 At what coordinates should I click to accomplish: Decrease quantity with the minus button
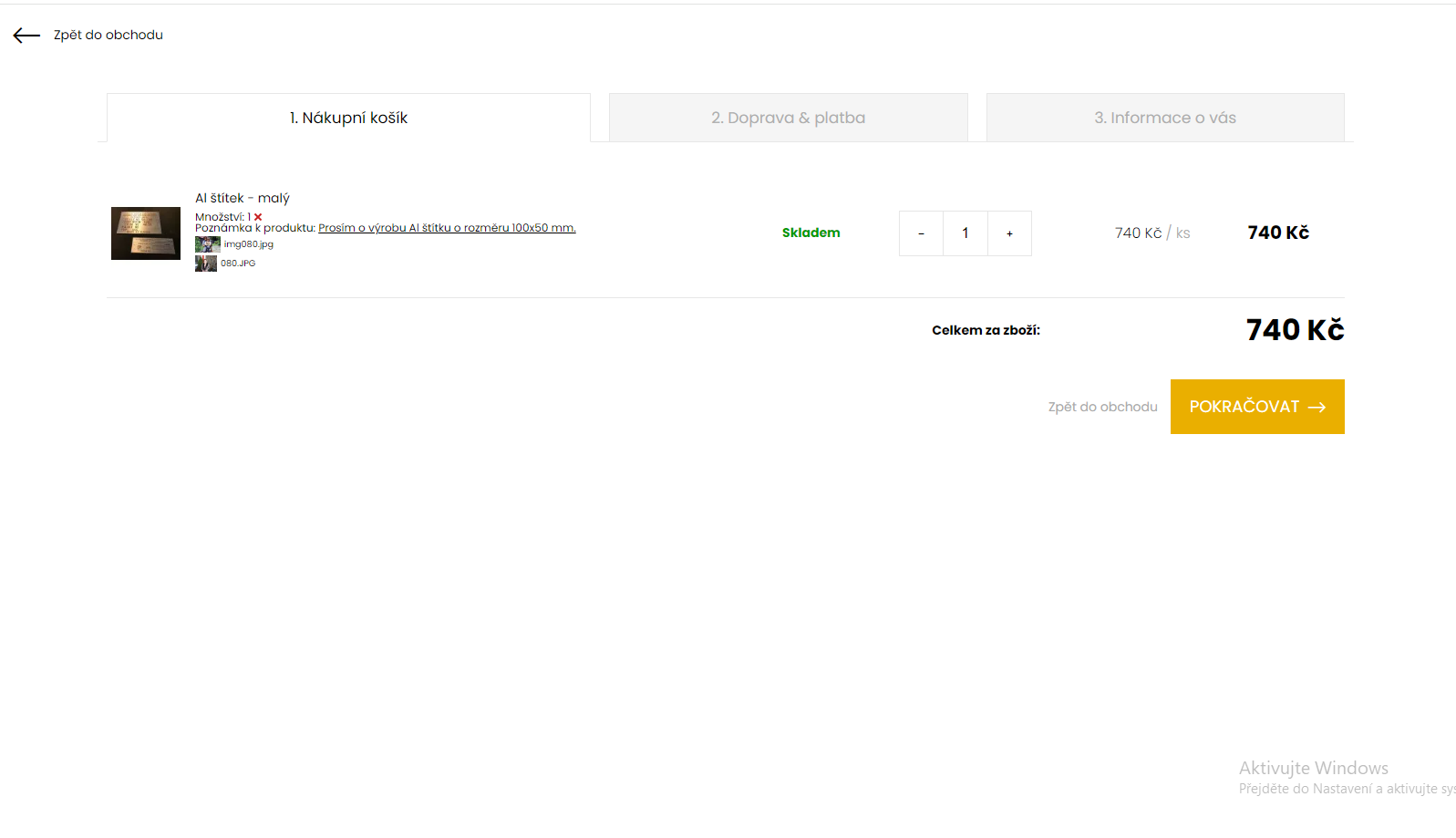[x=921, y=233]
